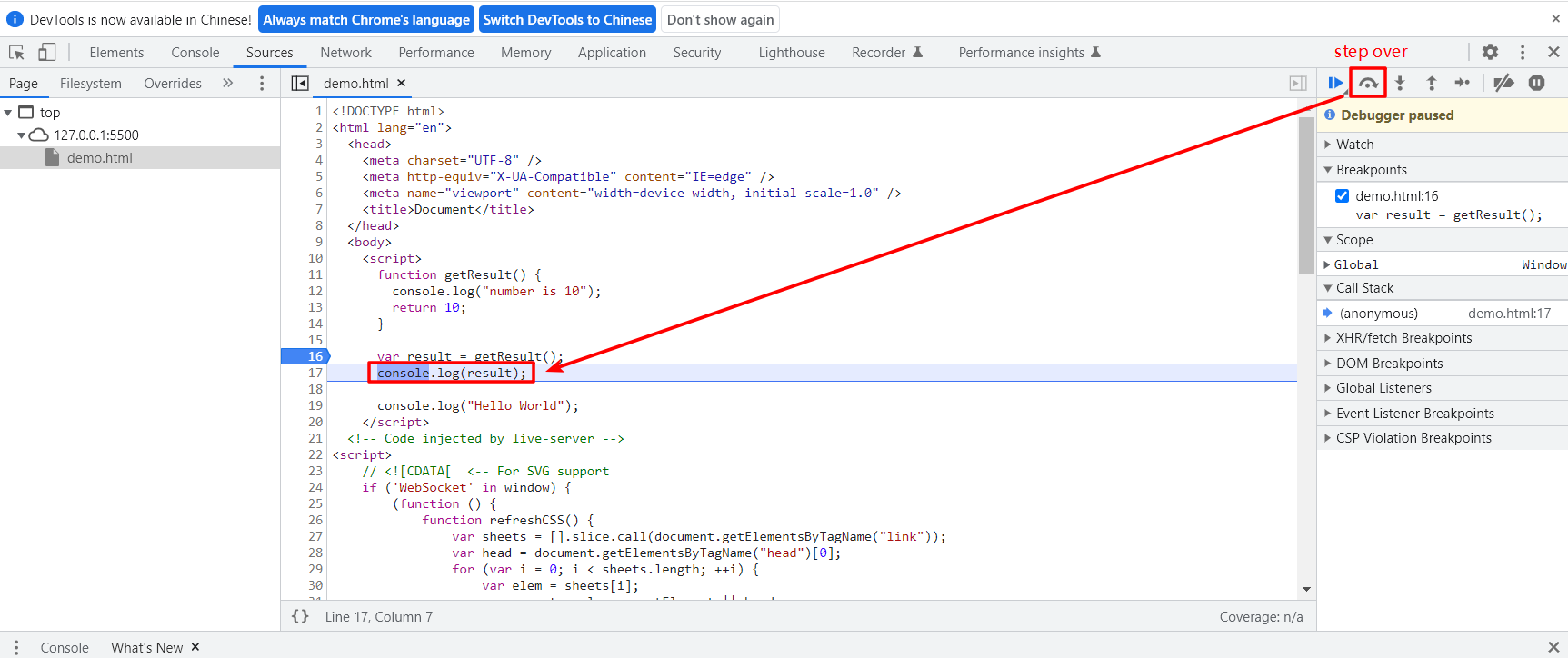Viewport: 1568px width, 658px height.
Task: Expand the Global scope entry
Action: 1327,264
